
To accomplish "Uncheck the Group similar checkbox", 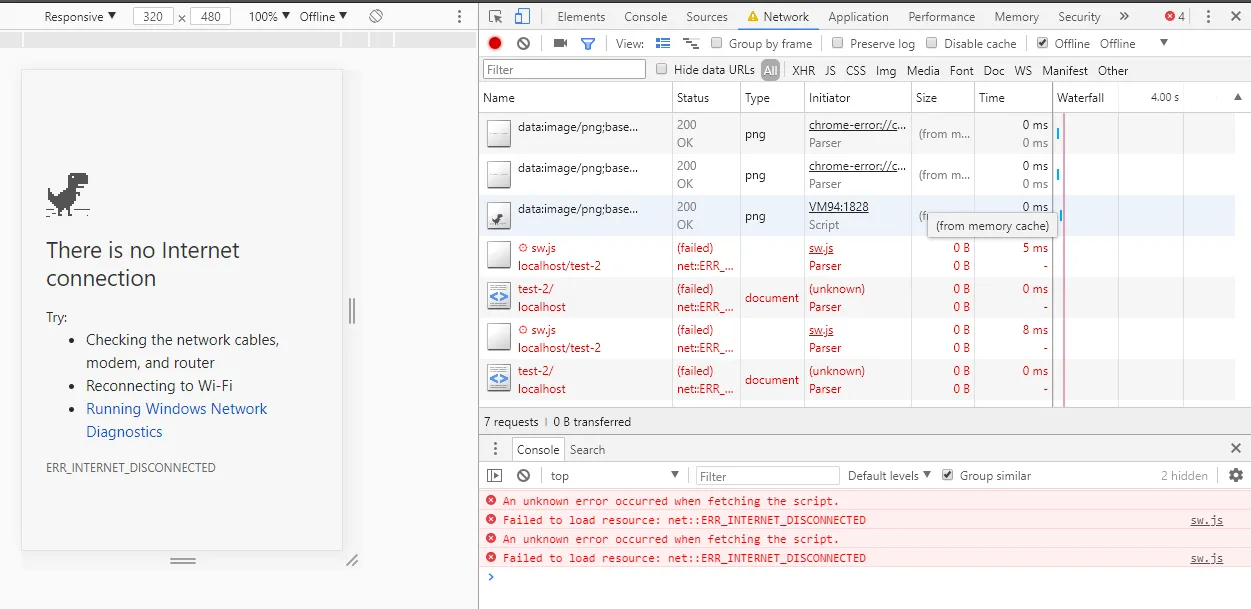I will tap(948, 476).
